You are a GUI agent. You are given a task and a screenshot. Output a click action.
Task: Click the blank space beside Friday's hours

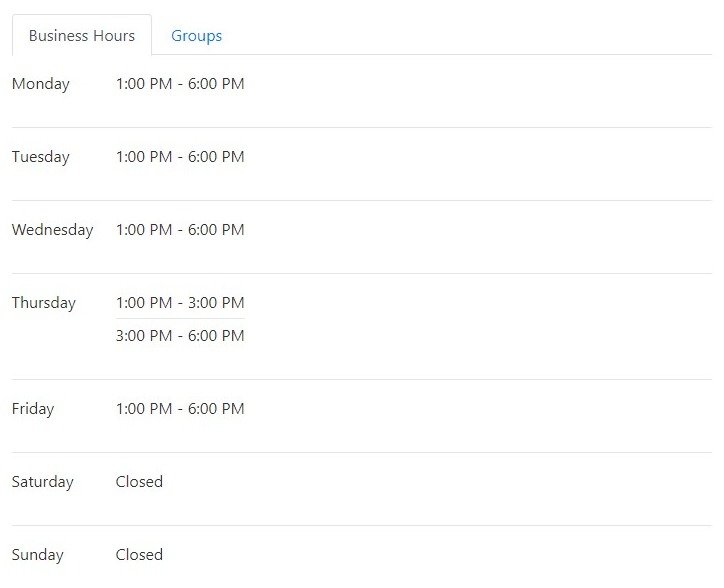pyautogui.click(x=478, y=409)
